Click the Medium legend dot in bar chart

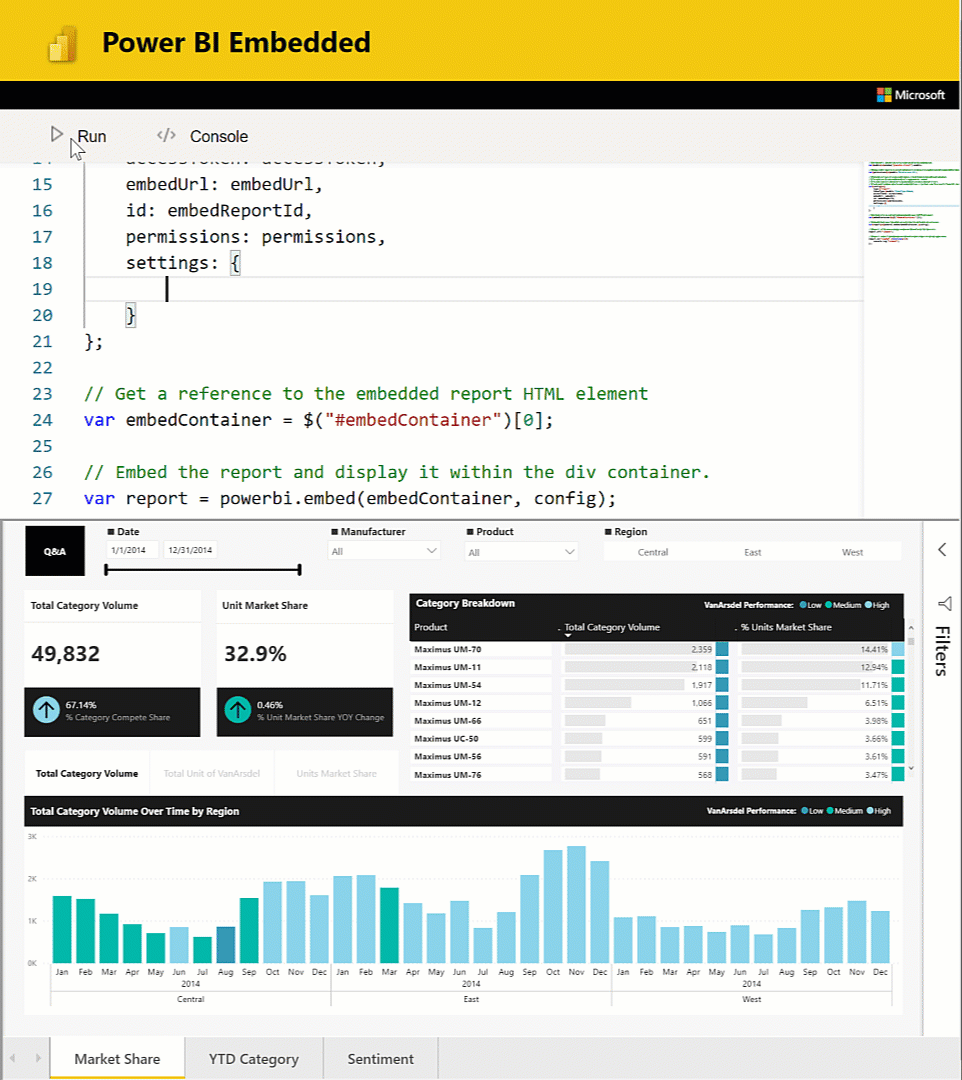830,811
